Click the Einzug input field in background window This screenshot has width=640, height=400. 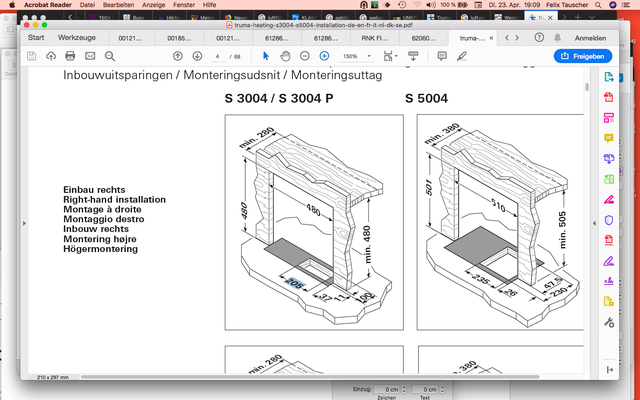point(387,389)
